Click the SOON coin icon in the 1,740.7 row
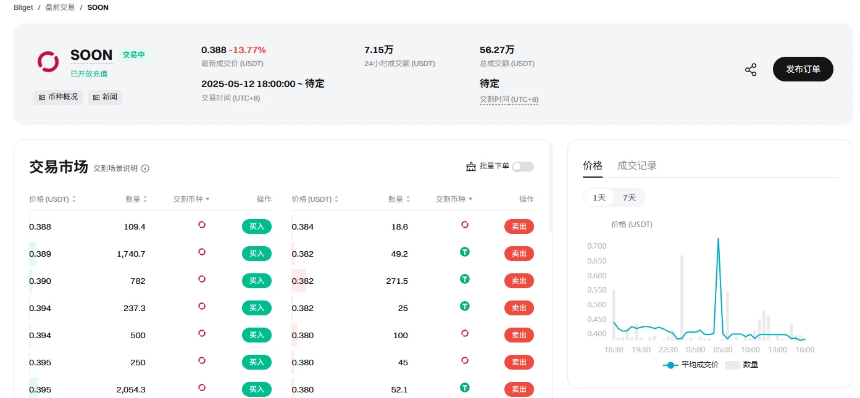Viewport: 860px width, 398px height. (x=202, y=252)
